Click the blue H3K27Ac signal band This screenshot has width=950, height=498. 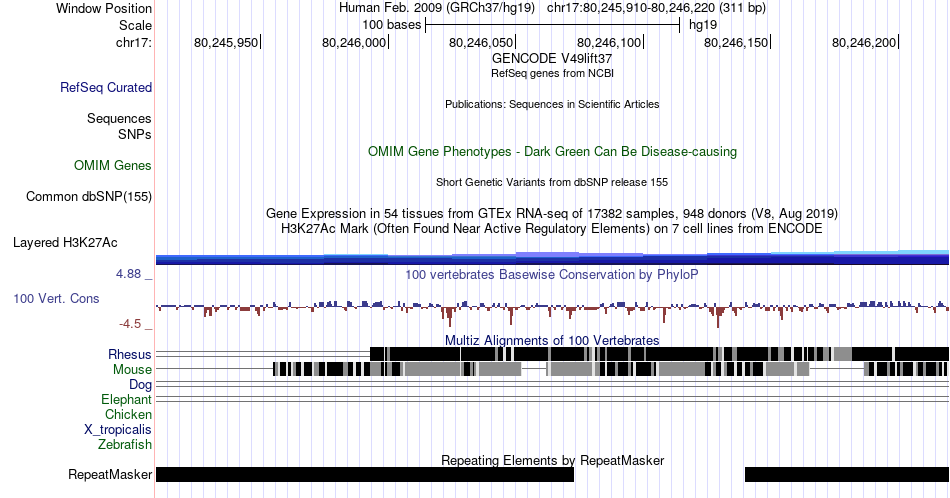pyautogui.click(x=552, y=257)
